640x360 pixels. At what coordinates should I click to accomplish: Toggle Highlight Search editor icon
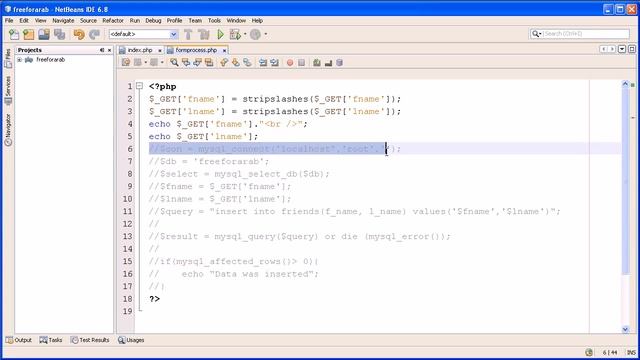[x=209, y=62]
